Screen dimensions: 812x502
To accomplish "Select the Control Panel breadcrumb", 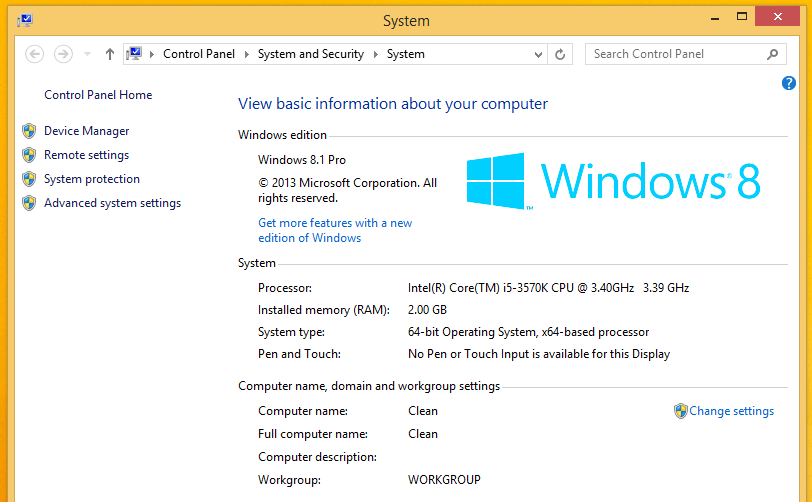I will pos(198,54).
